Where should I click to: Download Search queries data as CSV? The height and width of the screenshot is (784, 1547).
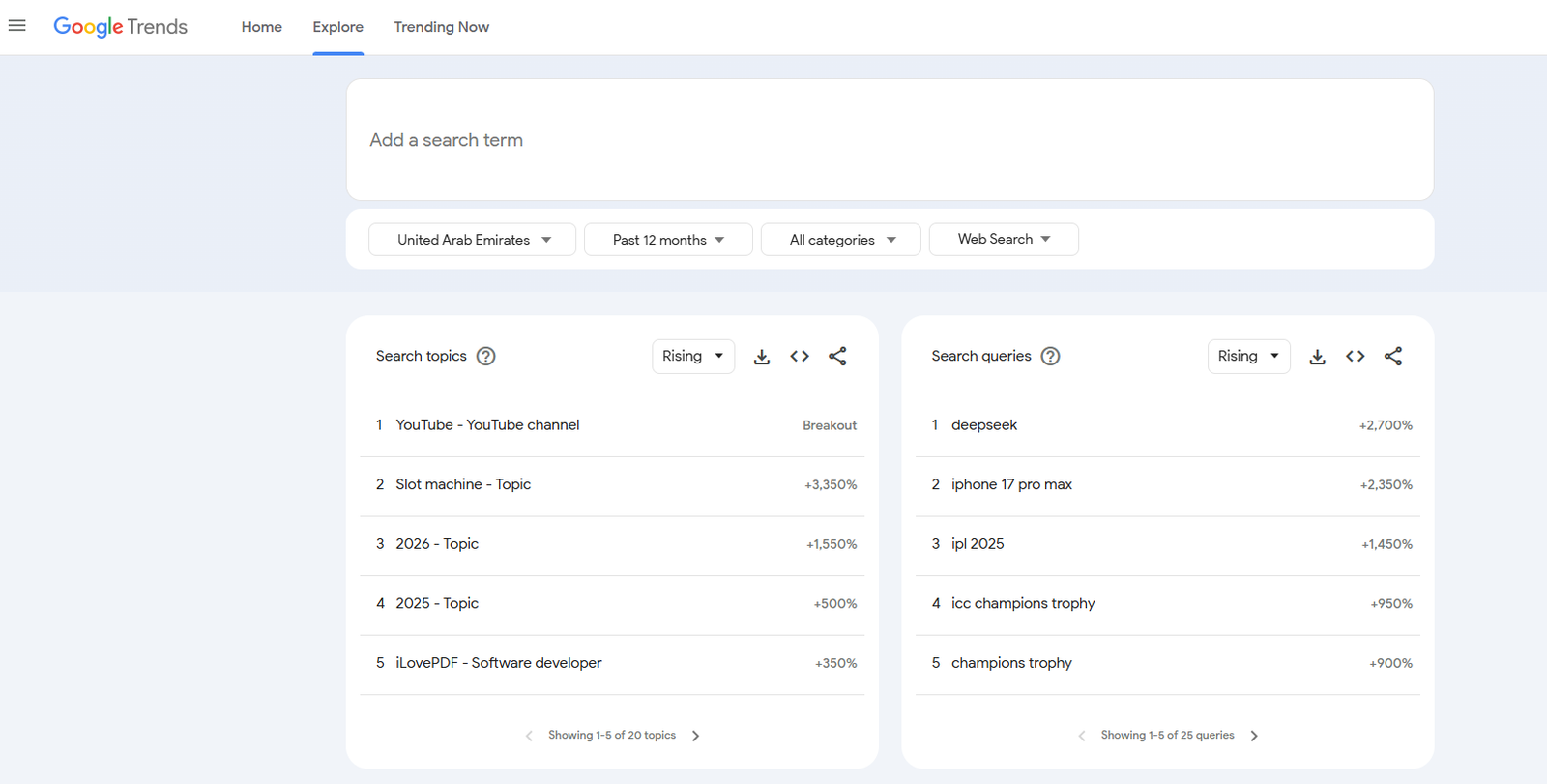1318,356
